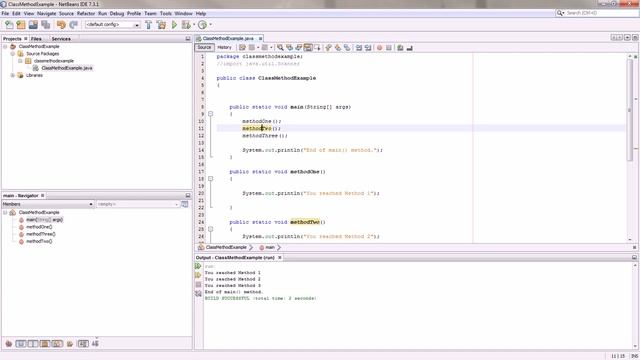Collapse the ClassMethodExample project node

pyautogui.click(x=5, y=47)
